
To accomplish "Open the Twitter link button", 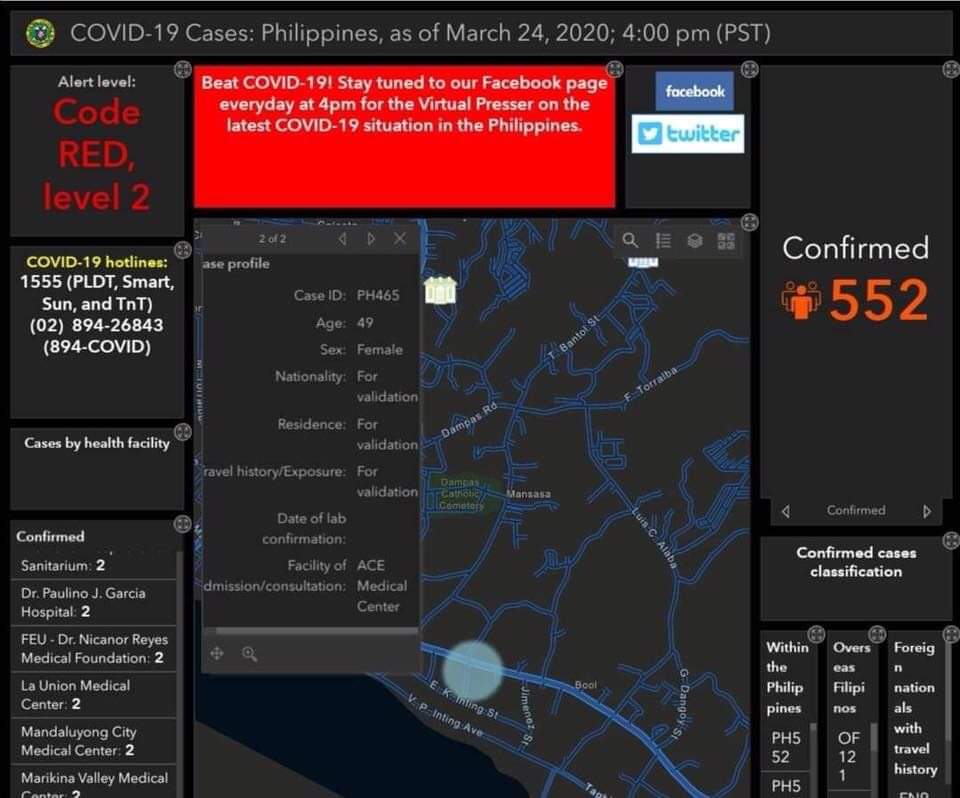I will (688, 134).
